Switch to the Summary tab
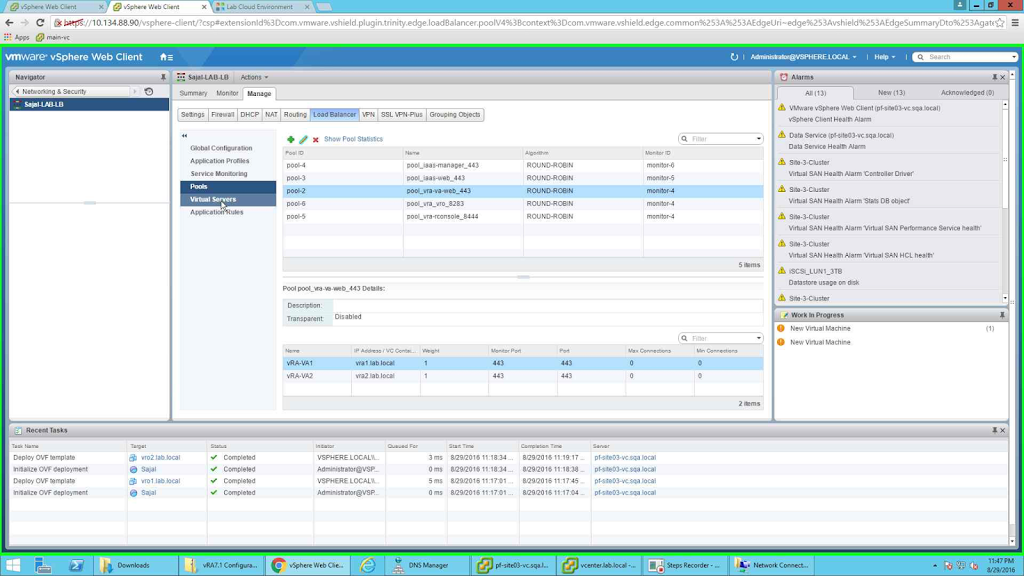The height and width of the screenshot is (576, 1024). 193,93
